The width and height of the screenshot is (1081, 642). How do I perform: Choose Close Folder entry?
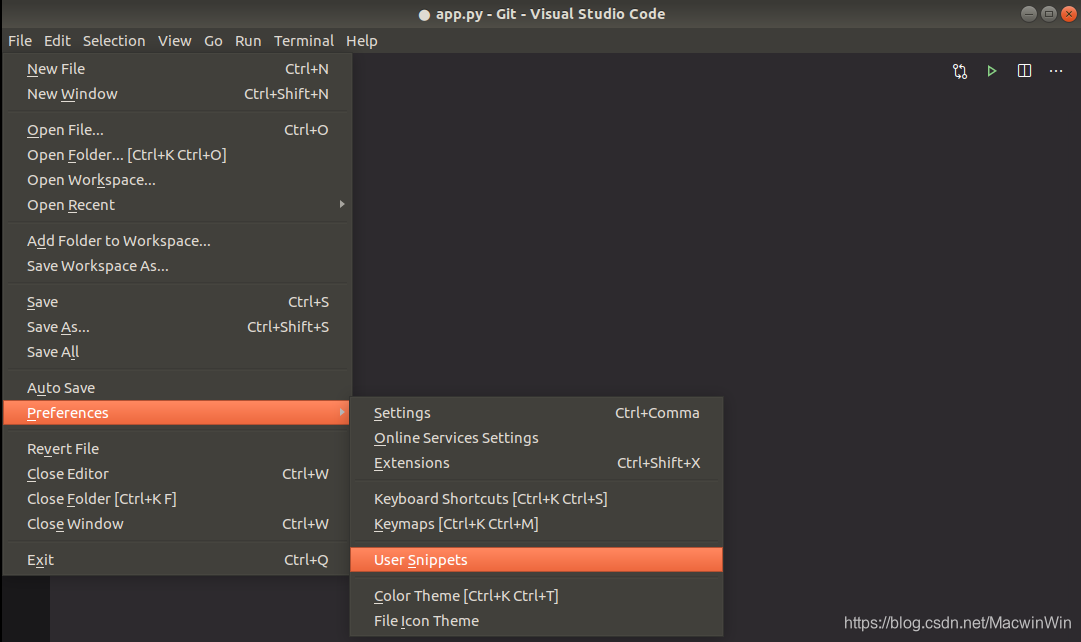tap(178, 499)
